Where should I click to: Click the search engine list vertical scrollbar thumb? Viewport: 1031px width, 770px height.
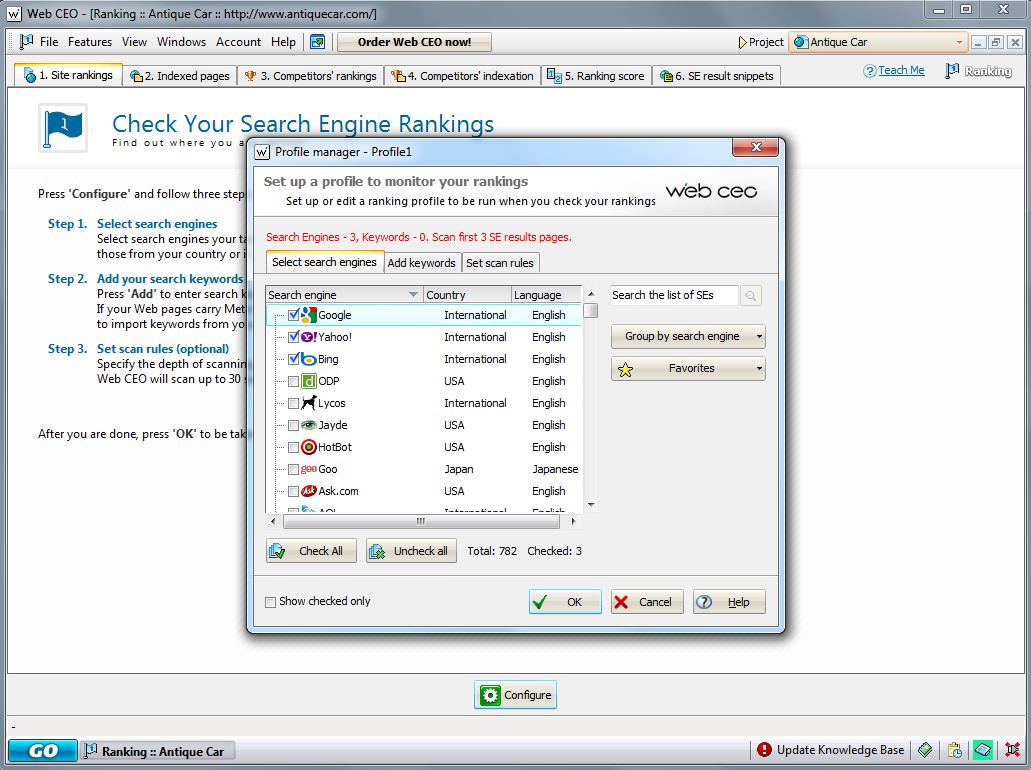(x=591, y=310)
